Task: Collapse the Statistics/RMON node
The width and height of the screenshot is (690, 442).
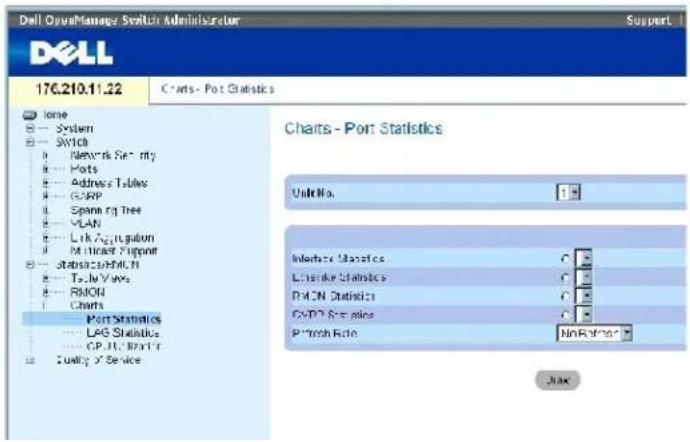Action: 30,265
